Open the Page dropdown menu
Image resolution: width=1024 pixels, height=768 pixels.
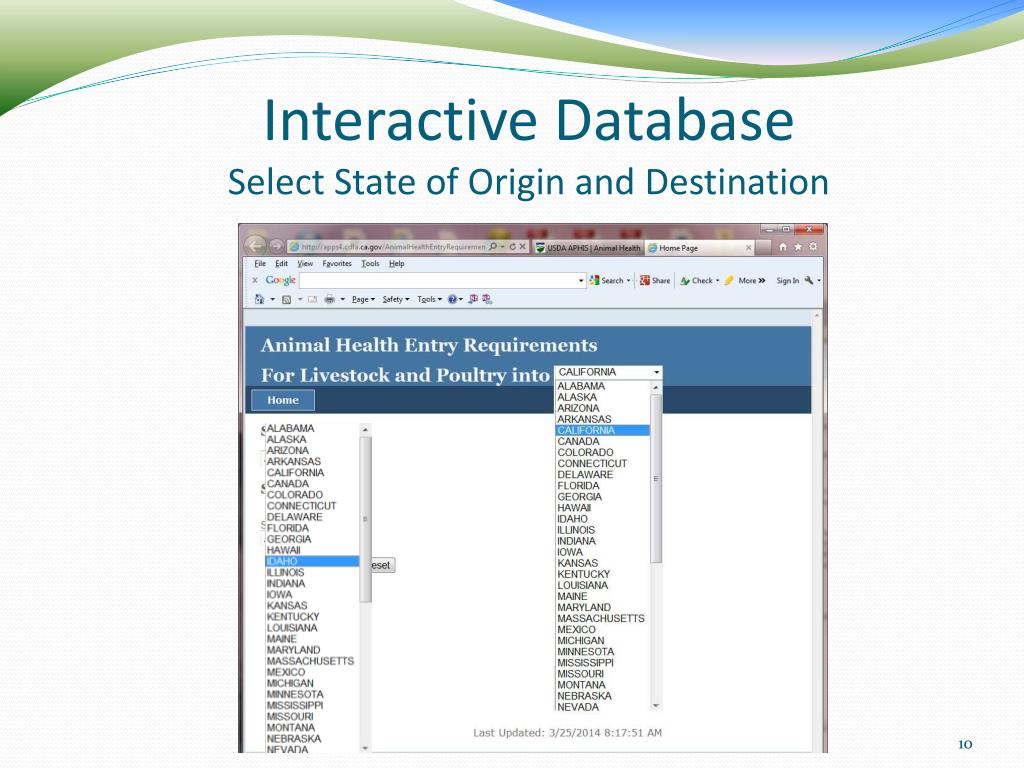pos(363,299)
